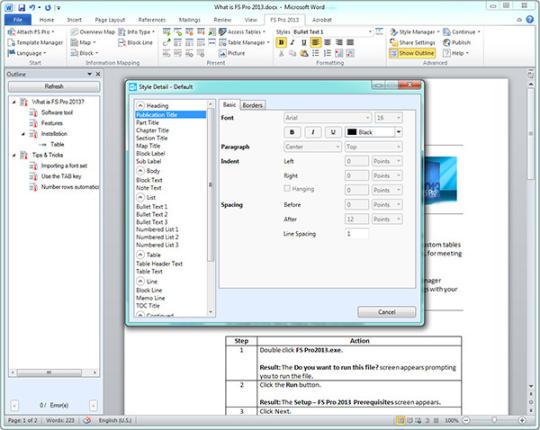Open the File tab
Screen dimensions: 540x430
(x=18, y=20)
